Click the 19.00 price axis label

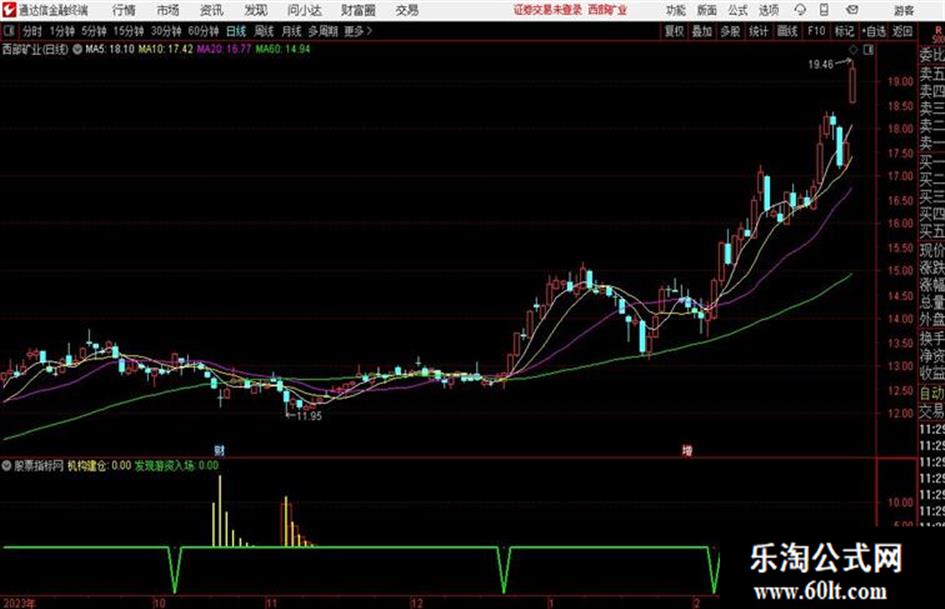900,81
